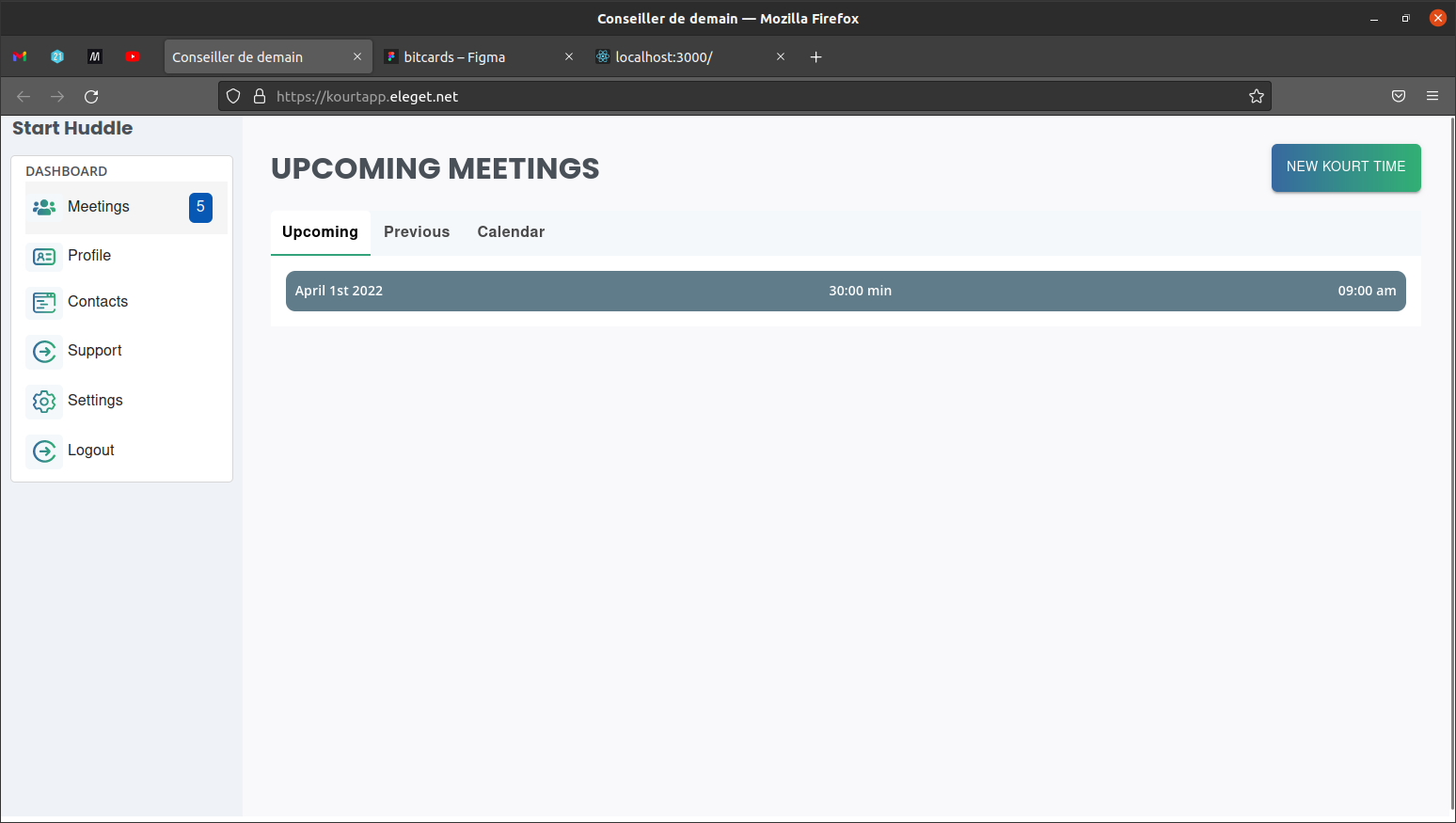Image resolution: width=1456 pixels, height=823 pixels.
Task: Reload the page with the refresh icon
Action: pyautogui.click(x=91, y=96)
